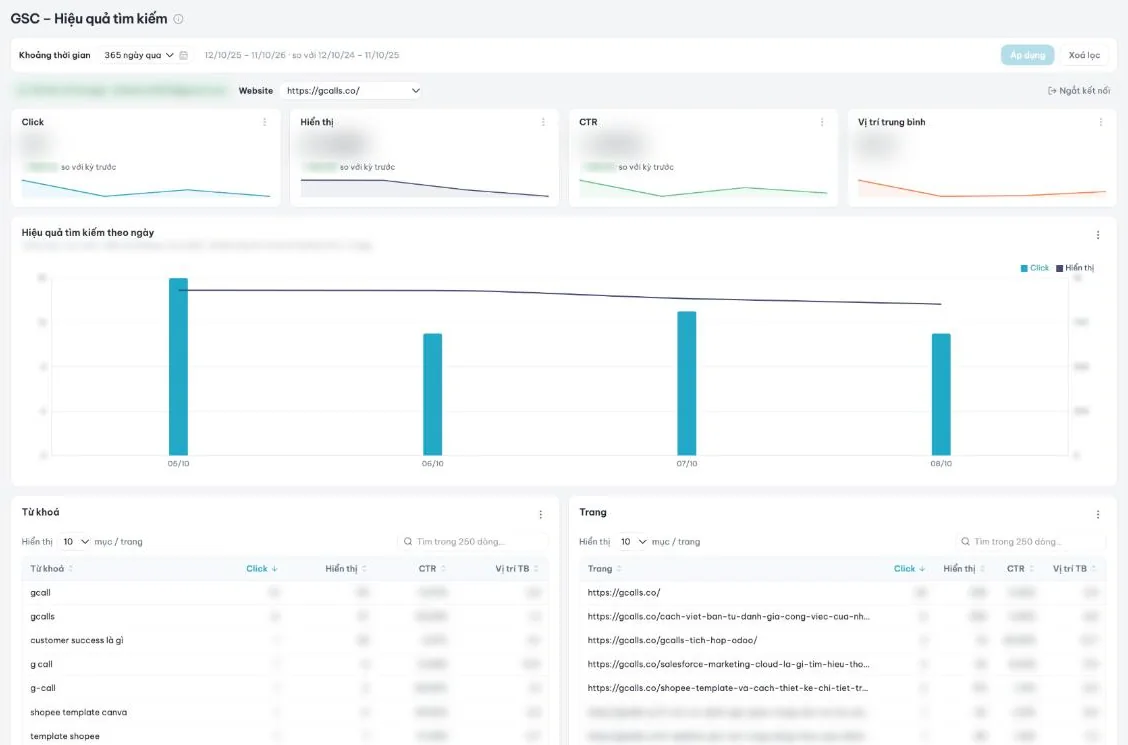Click the 07/10 Click bar in chart
Screen dimensions: 1128x745
pos(686,383)
